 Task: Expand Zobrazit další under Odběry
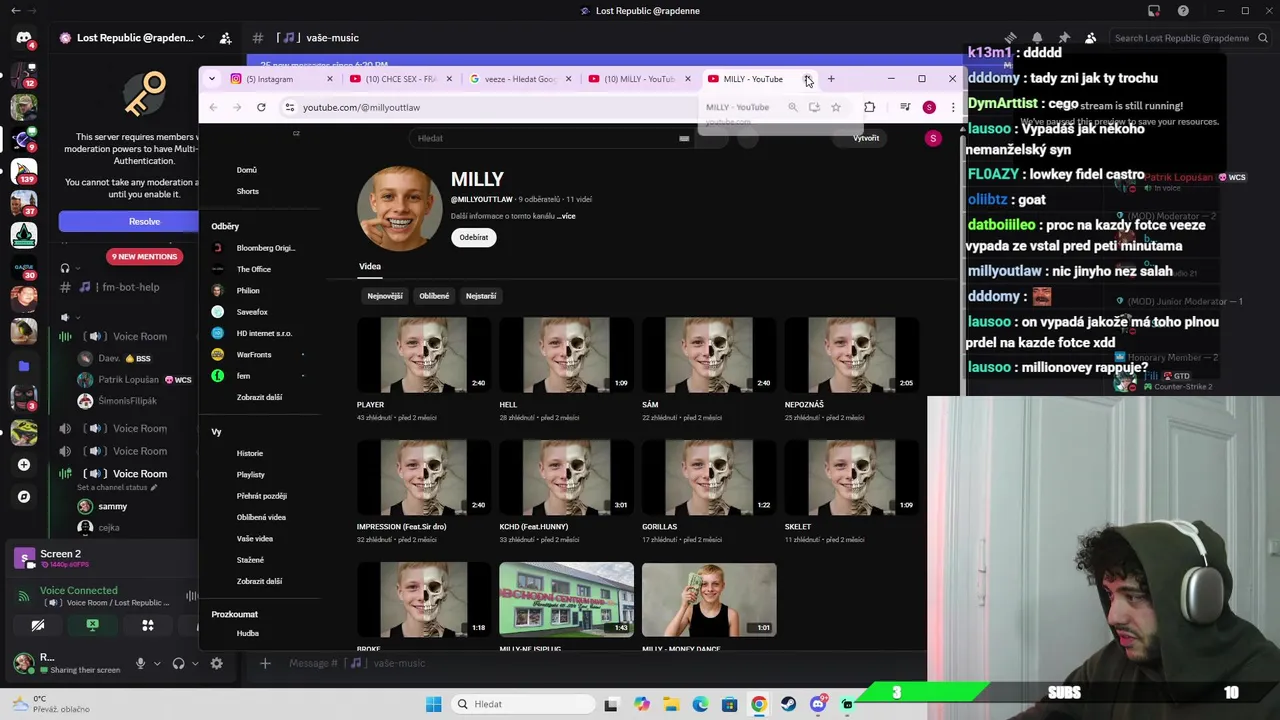[x=259, y=397]
